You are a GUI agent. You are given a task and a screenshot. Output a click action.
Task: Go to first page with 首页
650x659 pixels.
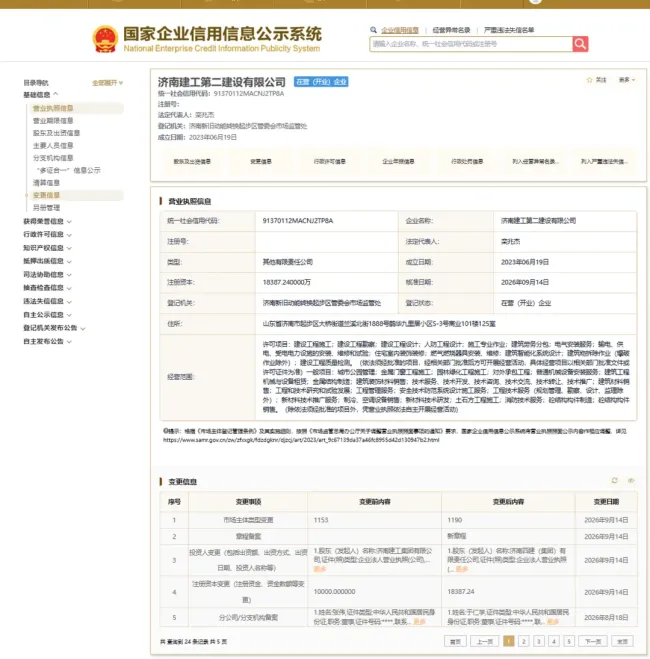(x=455, y=641)
